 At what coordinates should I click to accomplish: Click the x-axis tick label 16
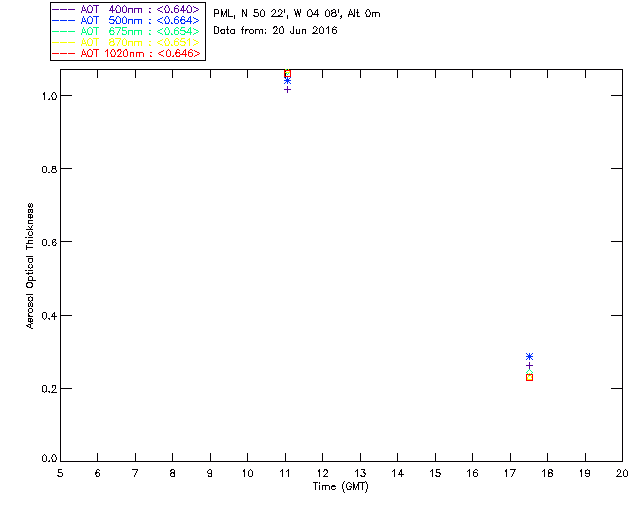[x=472, y=473]
